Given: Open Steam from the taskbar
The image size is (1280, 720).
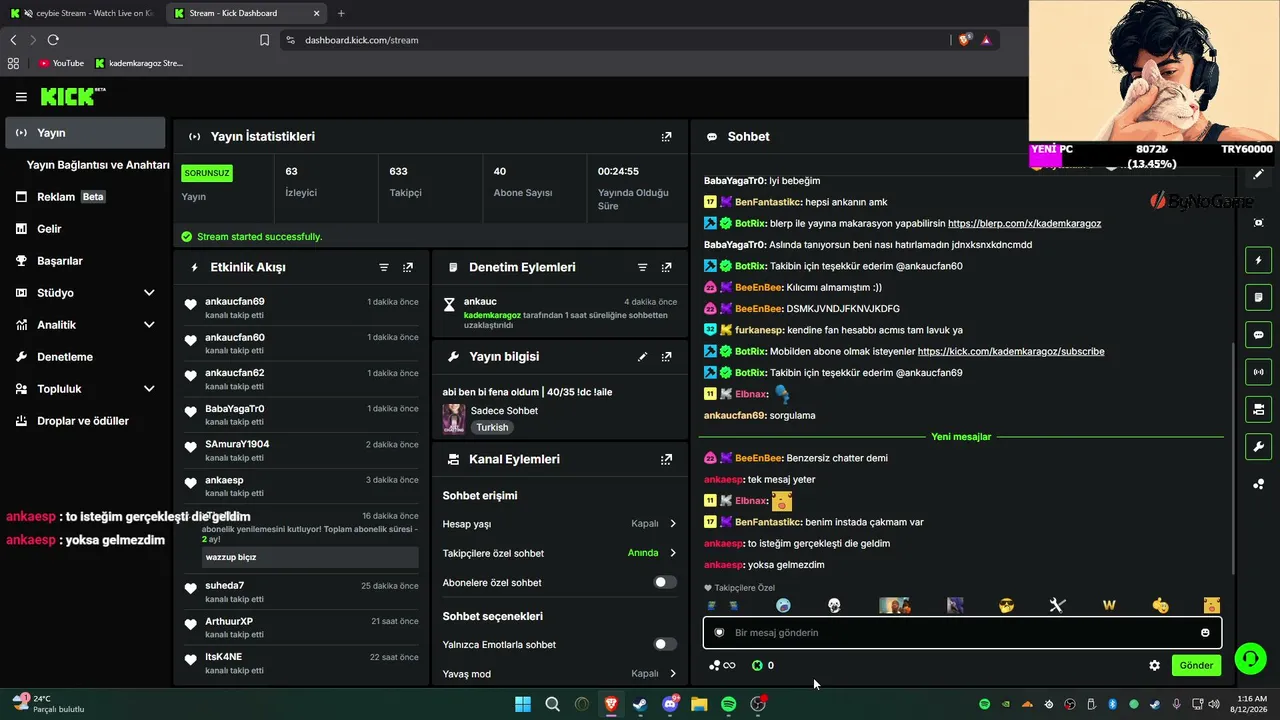Looking at the screenshot, I should (x=640, y=704).
